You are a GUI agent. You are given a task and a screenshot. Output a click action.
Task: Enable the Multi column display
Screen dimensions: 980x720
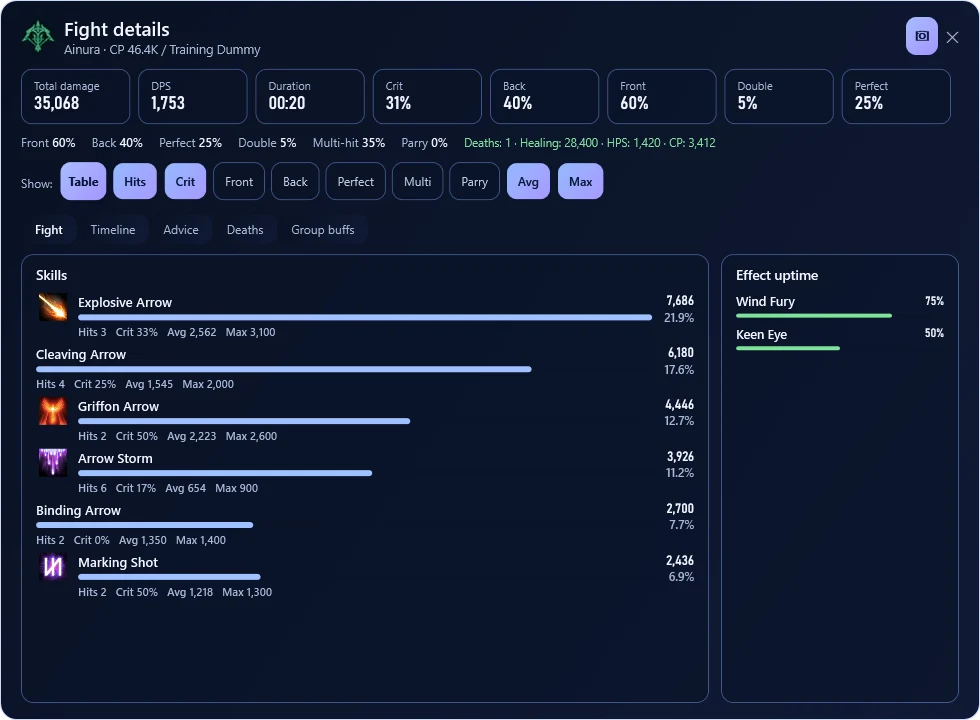tap(418, 182)
